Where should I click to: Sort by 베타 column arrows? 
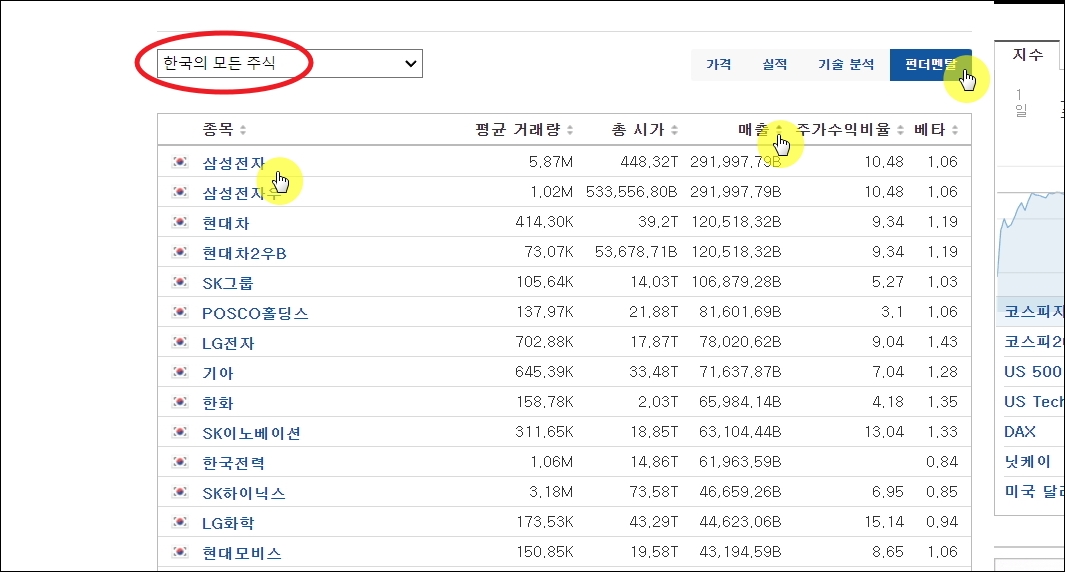[955, 130]
